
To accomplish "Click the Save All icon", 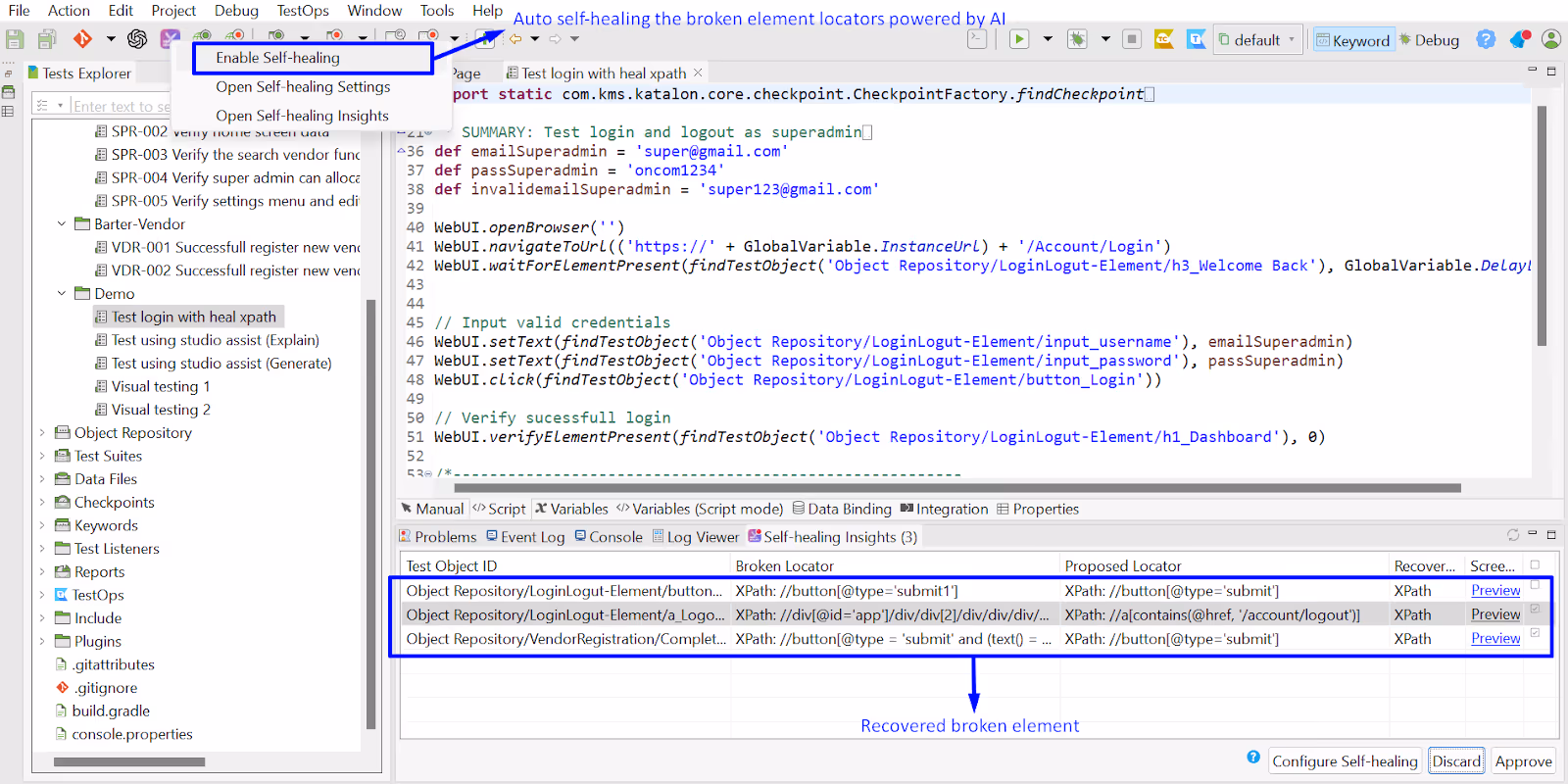I will [46, 39].
